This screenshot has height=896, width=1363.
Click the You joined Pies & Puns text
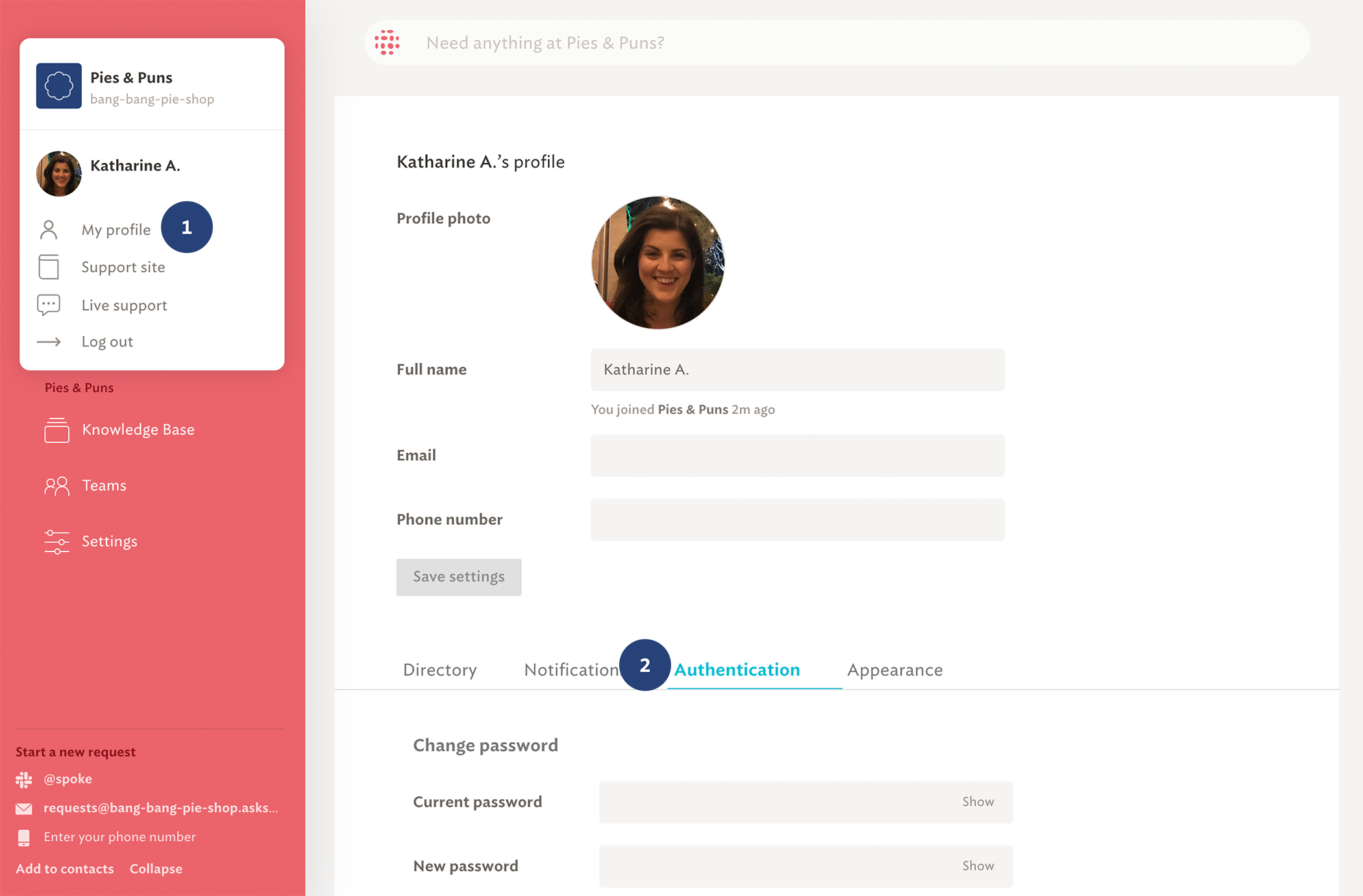pyautogui.click(x=683, y=409)
